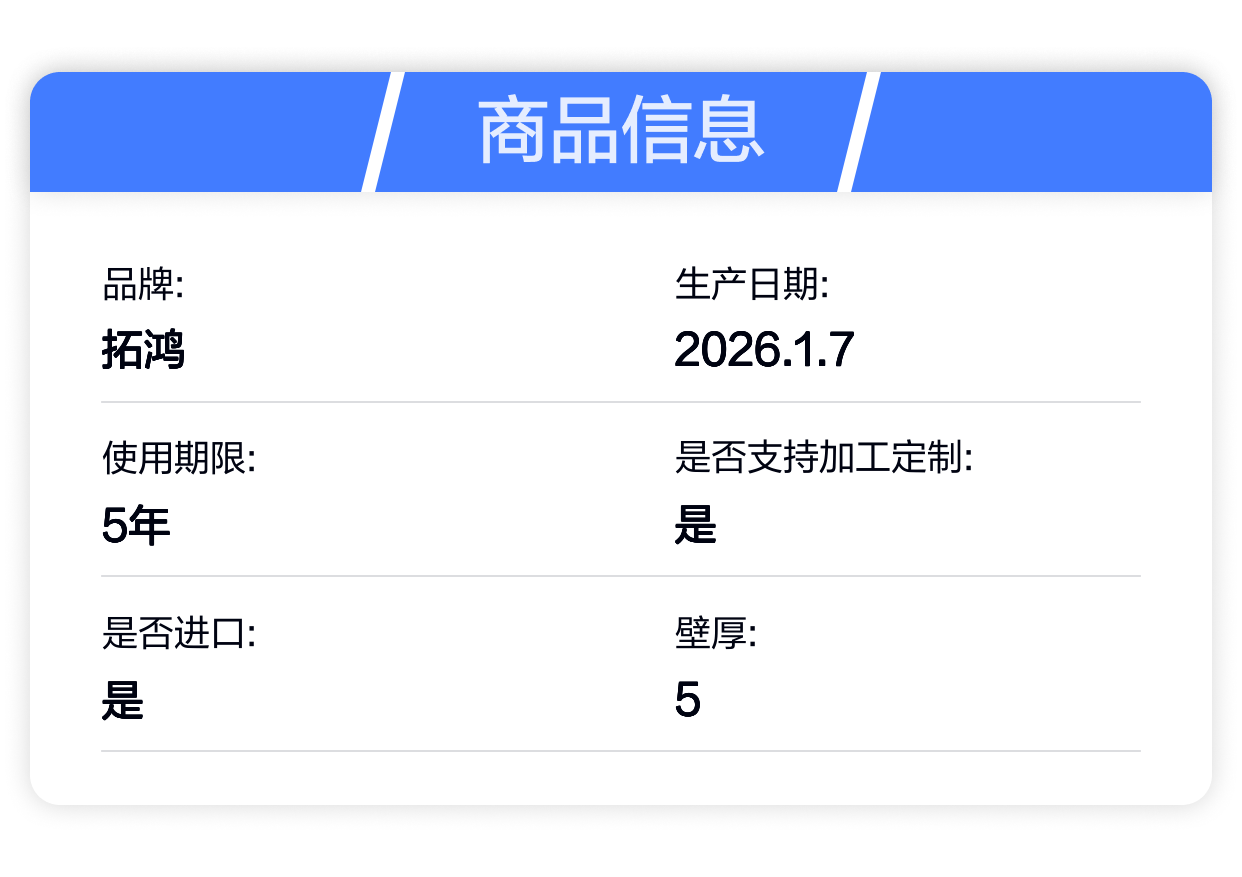1242x877 pixels.
Task: Select the 壁厚 value 5
Action: pos(687,701)
